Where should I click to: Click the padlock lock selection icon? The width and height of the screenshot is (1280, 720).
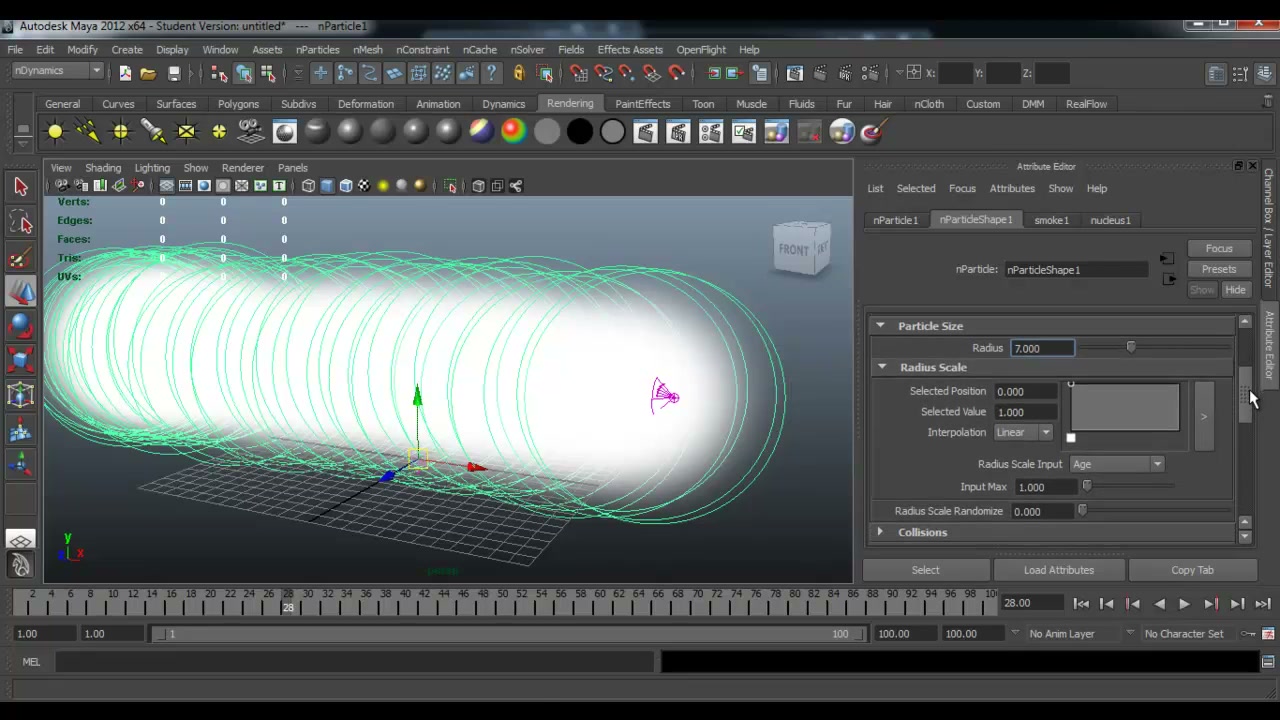[x=518, y=73]
